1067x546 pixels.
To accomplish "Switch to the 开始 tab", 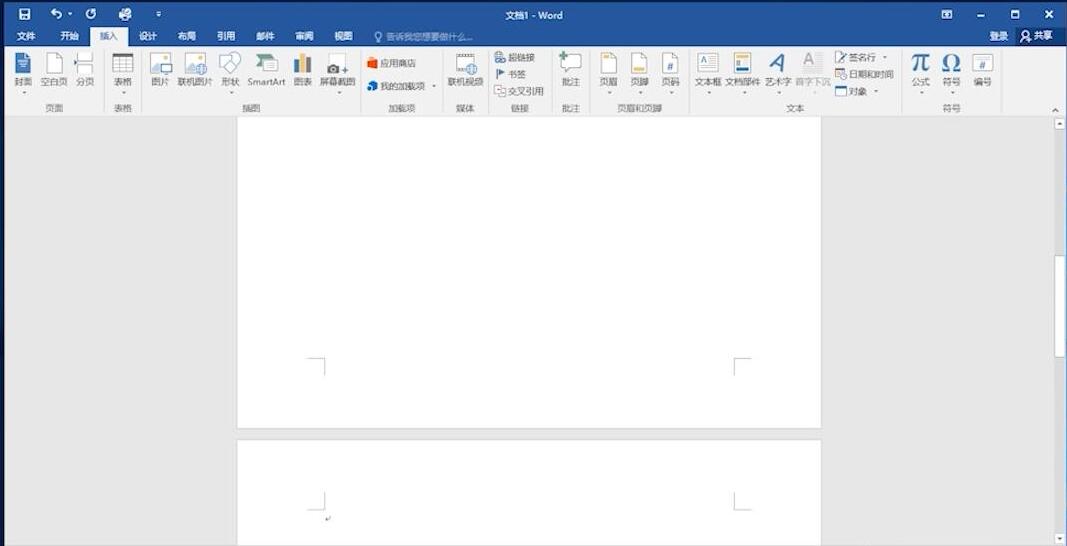I will pyautogui.click(x=69, y=36).
